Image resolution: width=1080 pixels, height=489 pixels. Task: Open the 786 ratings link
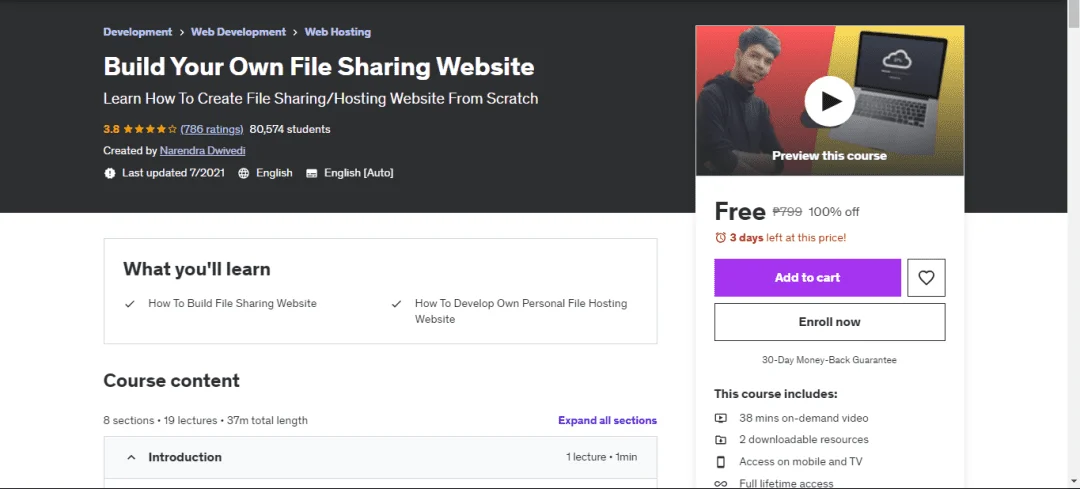tap(212, 129)
